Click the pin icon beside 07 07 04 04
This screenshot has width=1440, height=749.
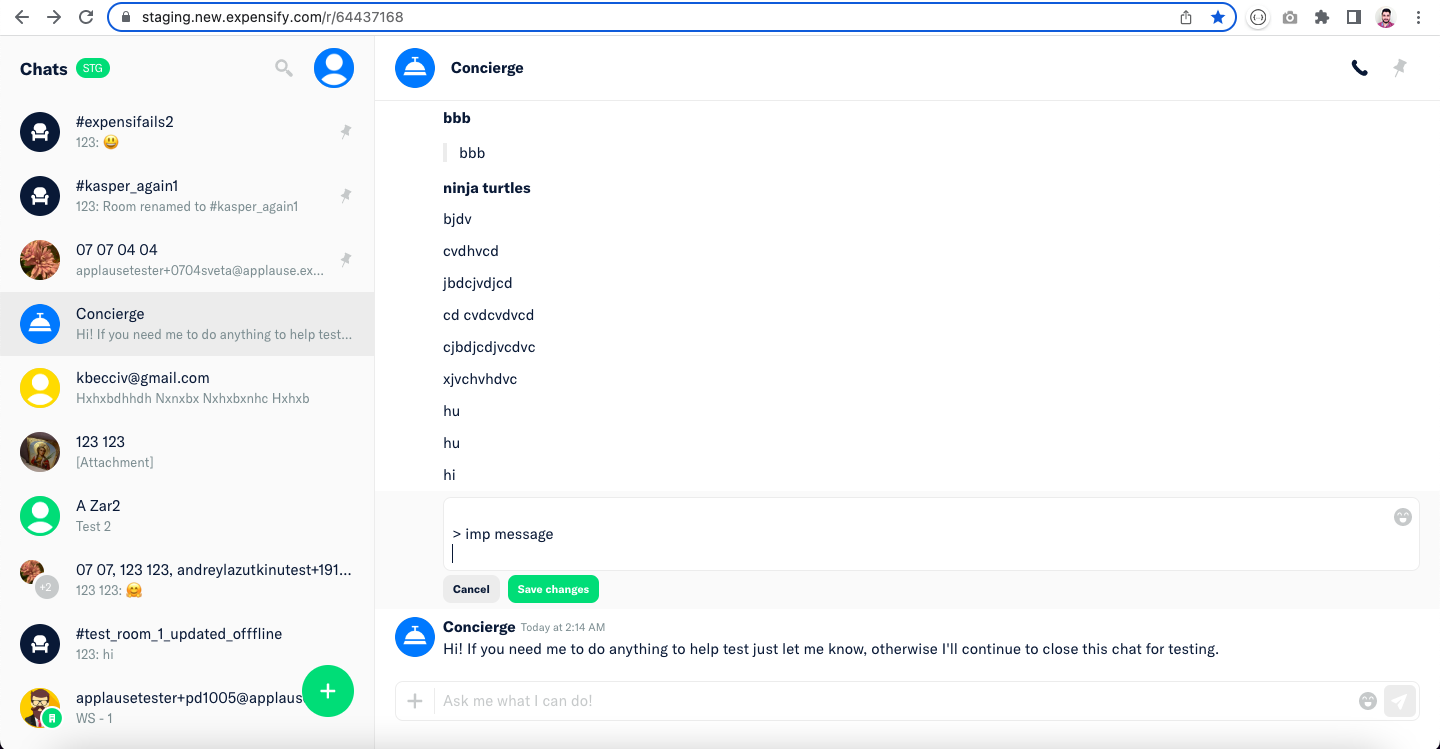[x=346, y=260]
